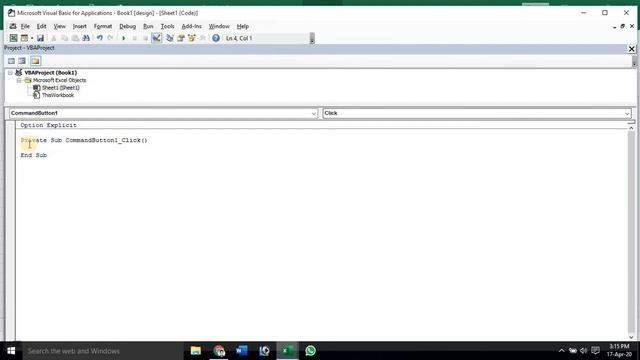Click the Redo arrow icon
Screen dimensions: 640x360
(110, 38)
